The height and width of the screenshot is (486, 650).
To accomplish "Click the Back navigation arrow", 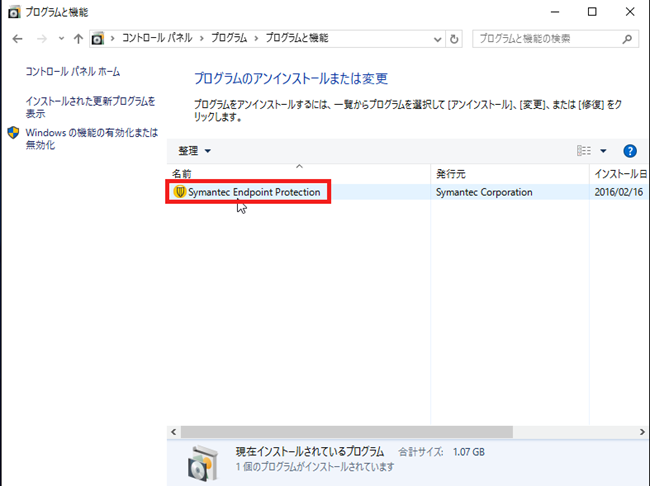I will tap(17, 39).
